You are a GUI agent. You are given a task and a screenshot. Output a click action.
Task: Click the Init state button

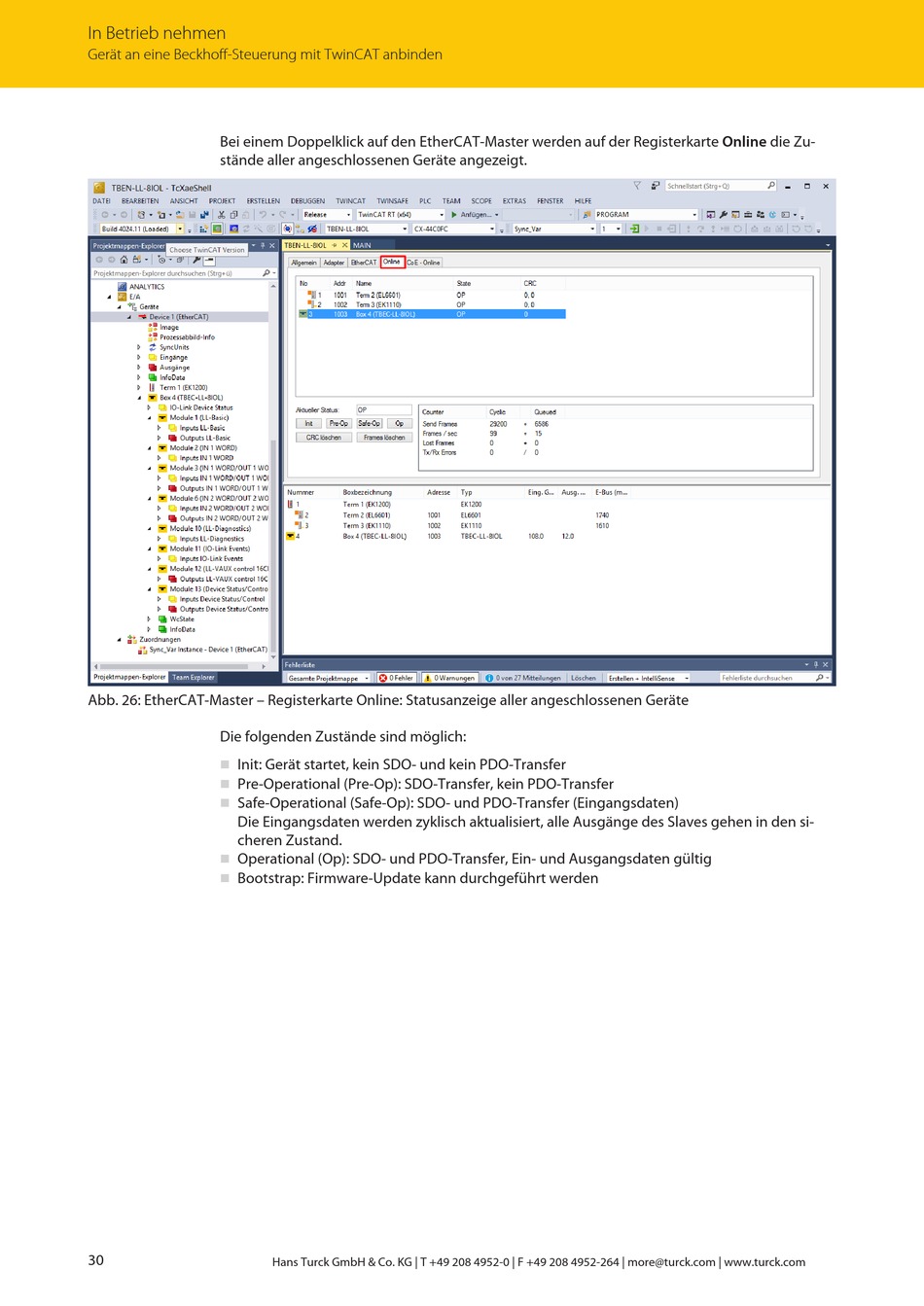(308, 424)
